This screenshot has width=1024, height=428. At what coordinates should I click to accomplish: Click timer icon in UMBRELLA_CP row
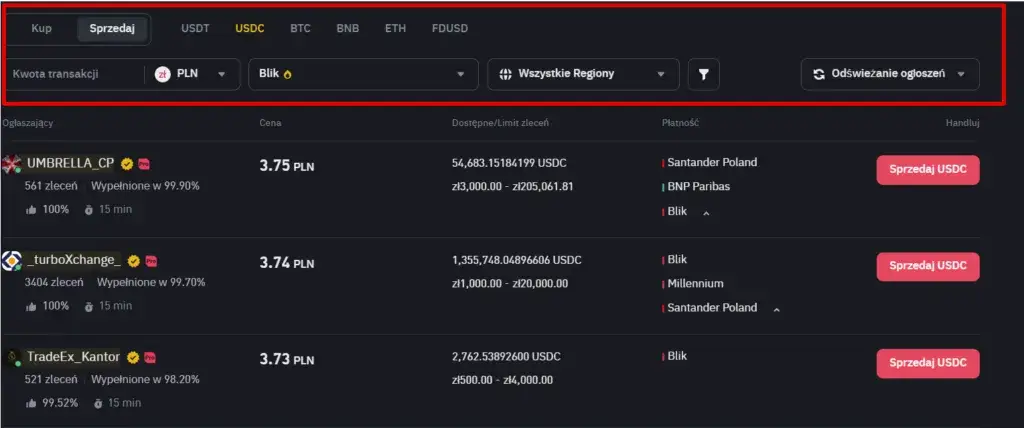coord(89,210)
